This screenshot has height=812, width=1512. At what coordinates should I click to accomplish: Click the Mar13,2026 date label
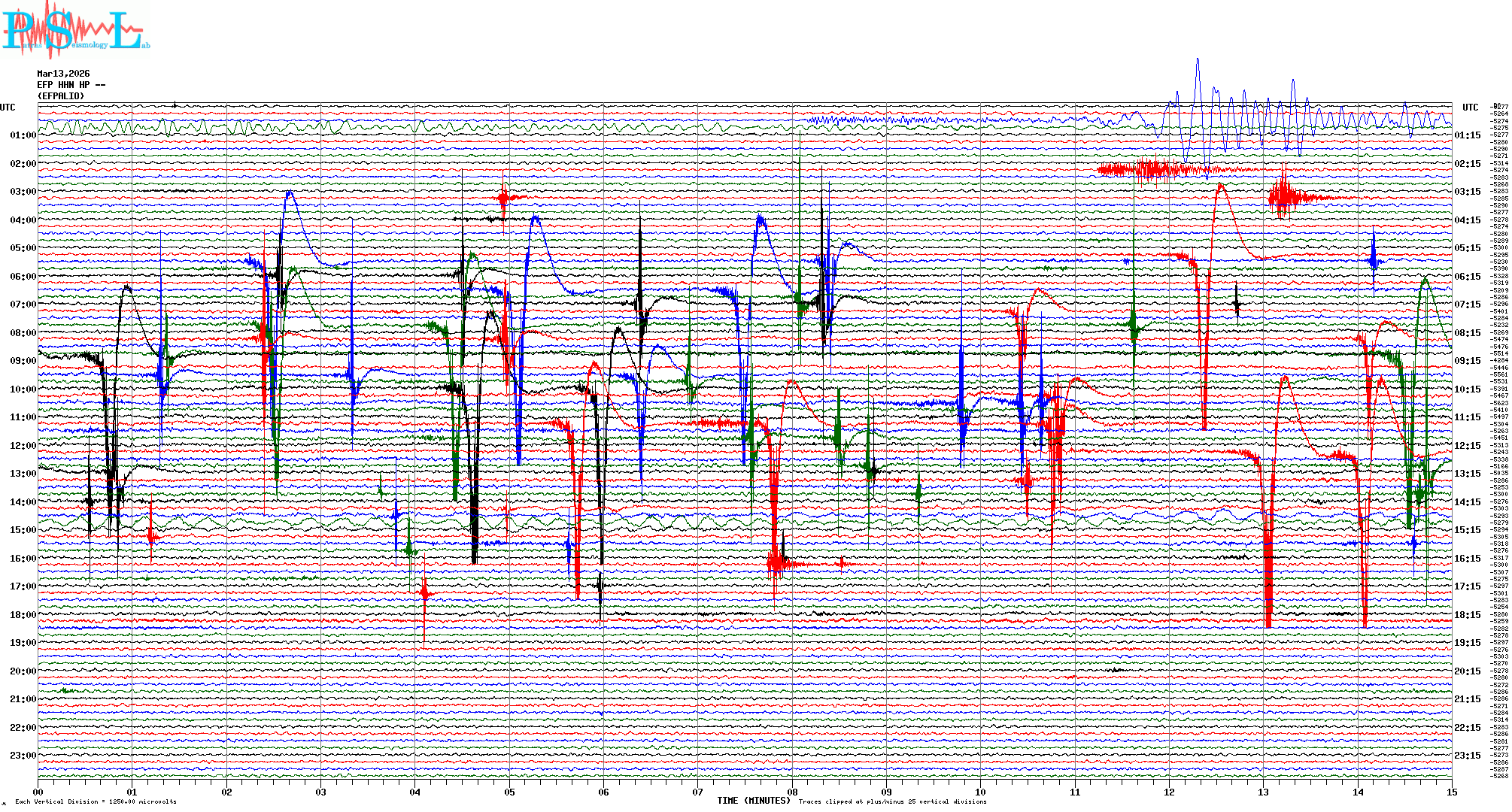63,74
